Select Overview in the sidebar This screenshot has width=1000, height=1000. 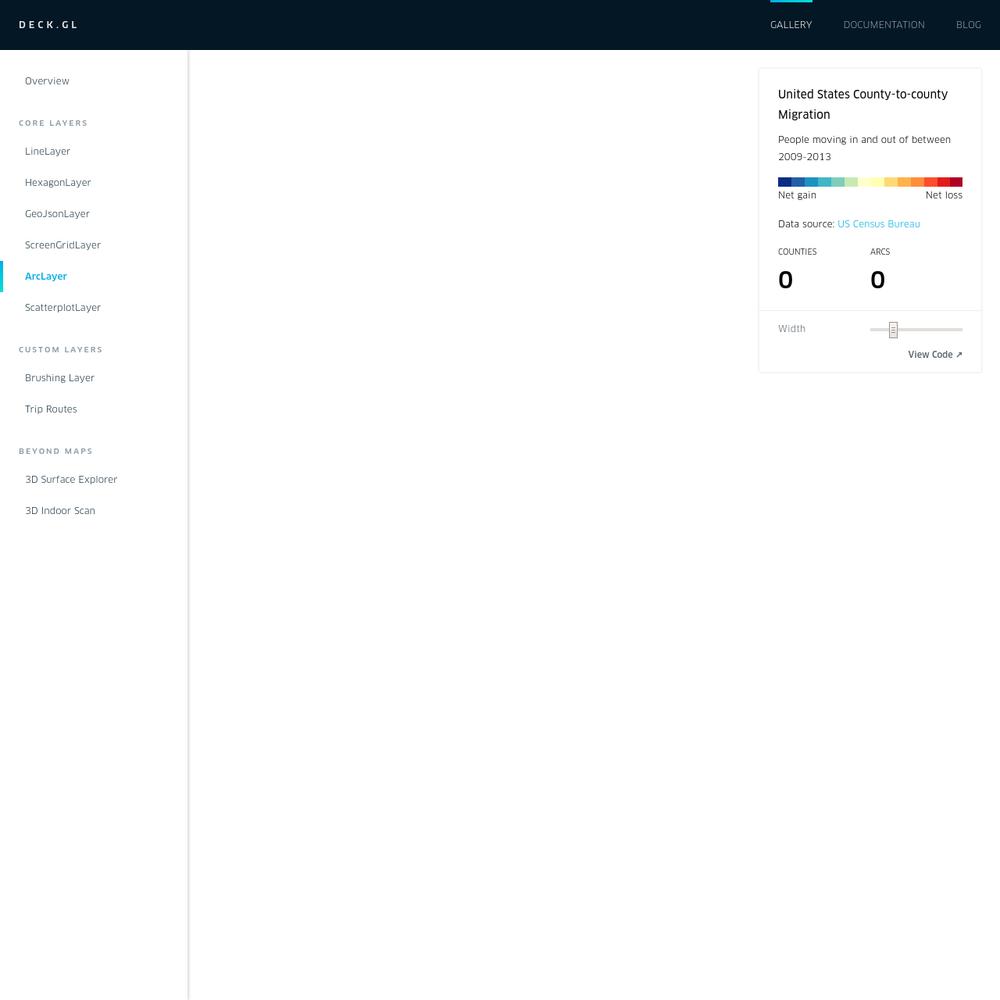[47, 81]
